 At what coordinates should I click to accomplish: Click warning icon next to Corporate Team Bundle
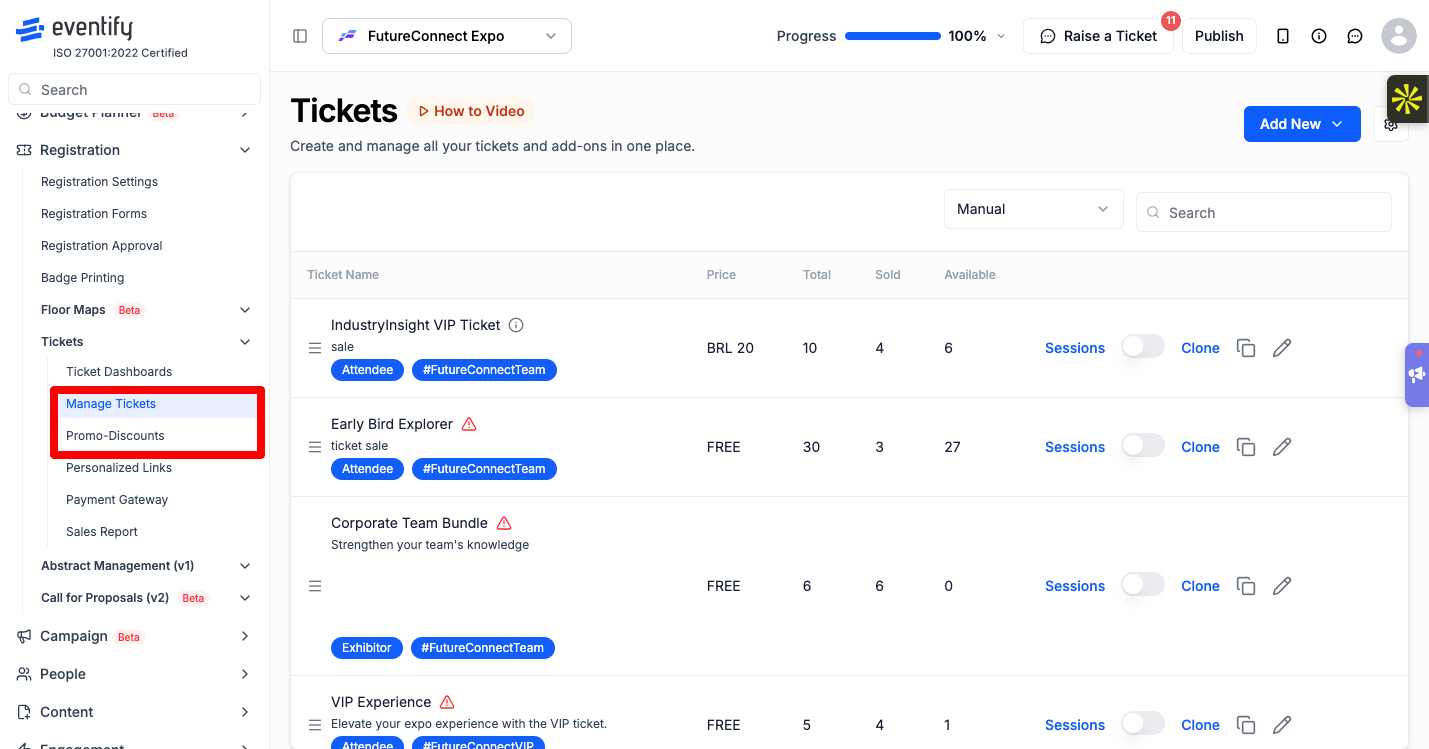point(504,523)
